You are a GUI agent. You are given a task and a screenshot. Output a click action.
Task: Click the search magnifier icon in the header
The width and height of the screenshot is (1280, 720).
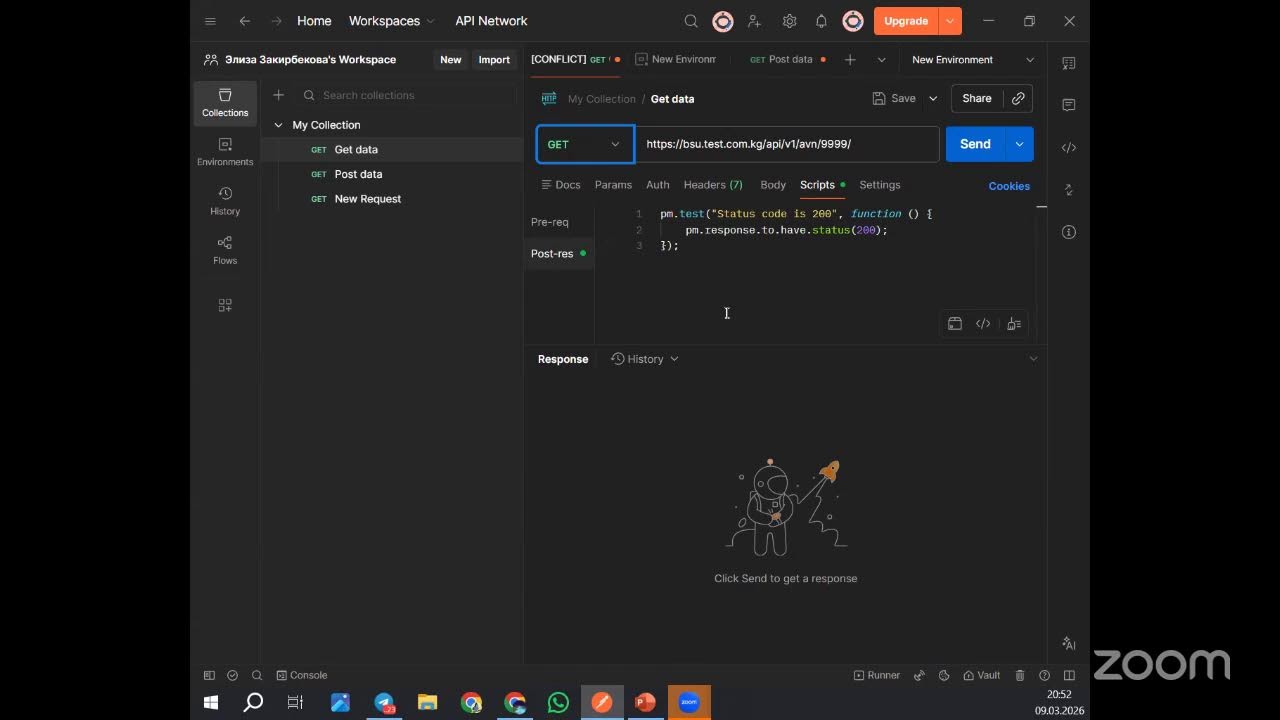point(691,21)
